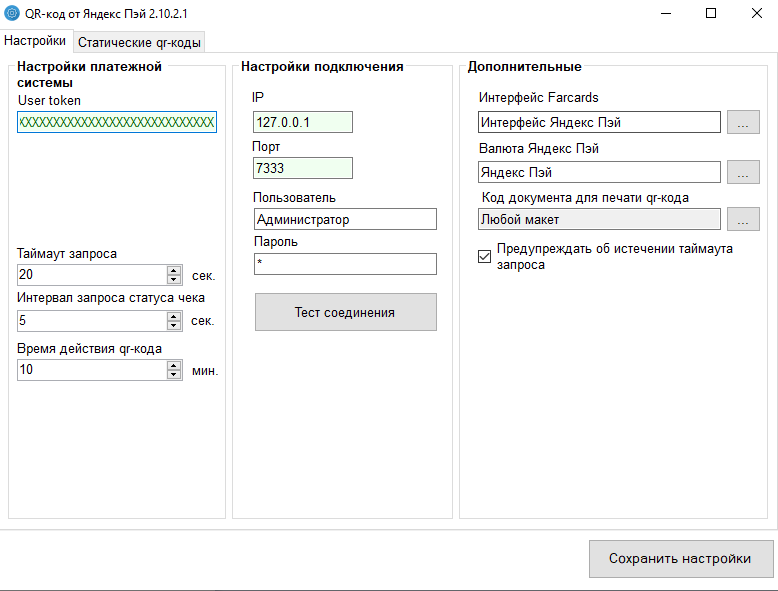Click the app icon in title bar

point(12,13)
